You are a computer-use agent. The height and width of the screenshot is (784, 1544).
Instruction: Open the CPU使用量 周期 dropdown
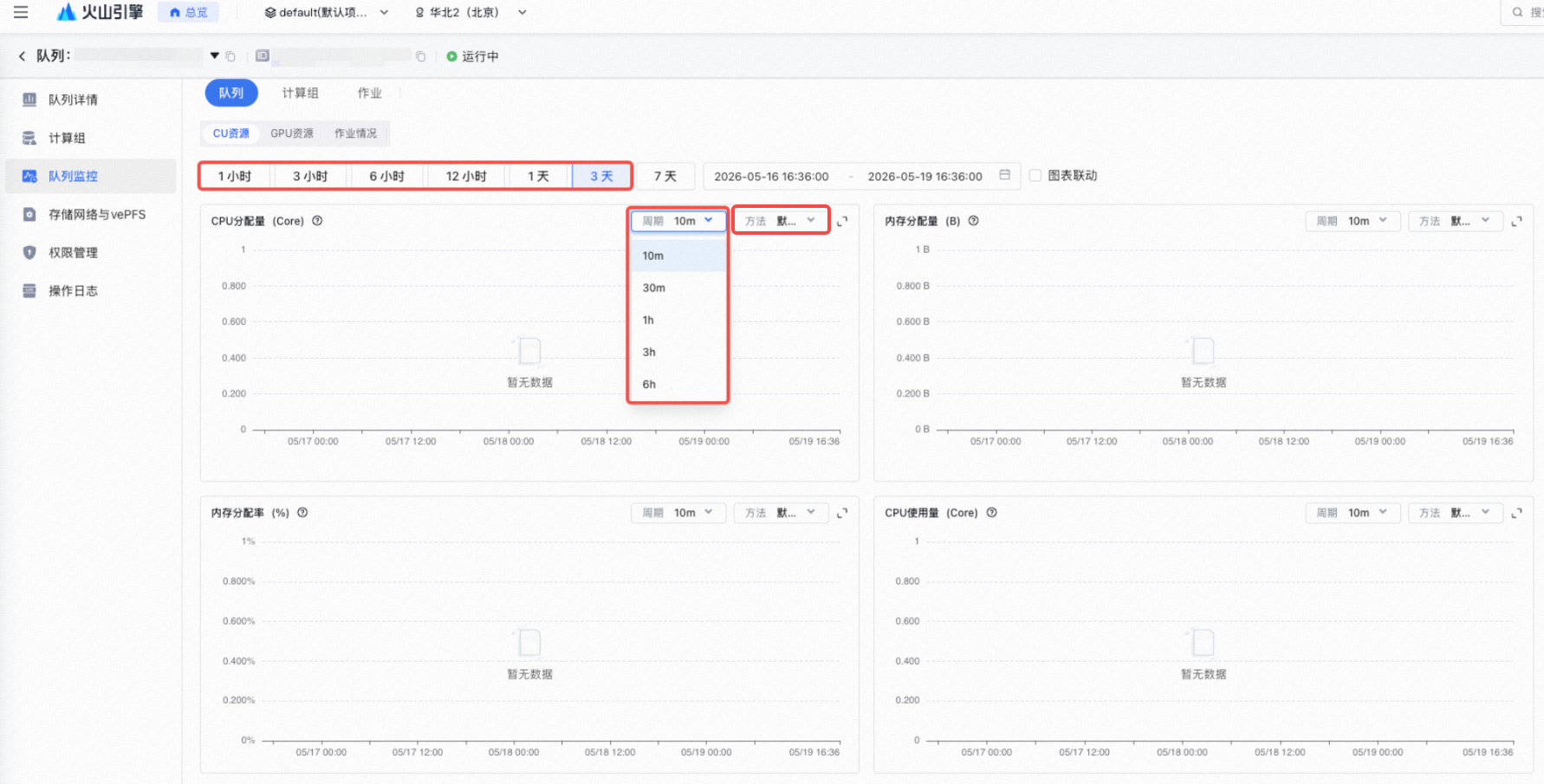[1353, 513]
